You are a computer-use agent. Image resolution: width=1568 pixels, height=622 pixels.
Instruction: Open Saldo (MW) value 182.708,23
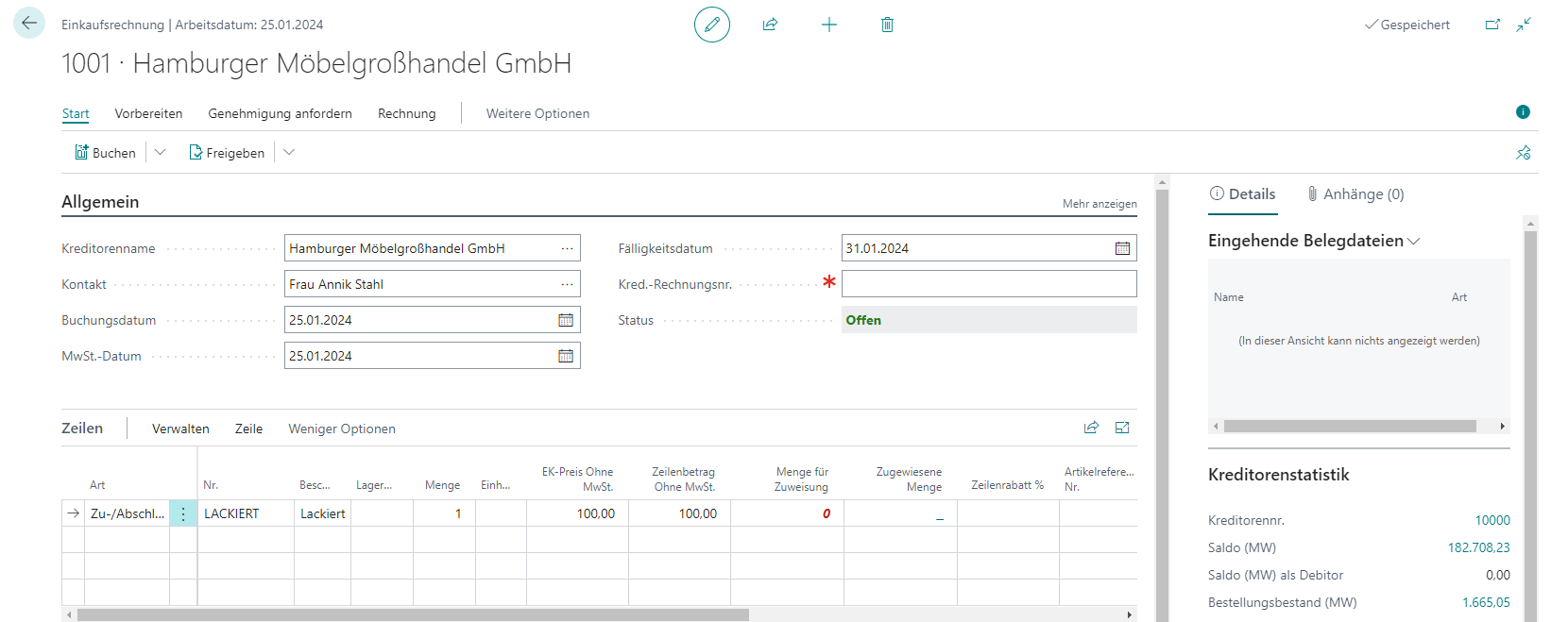click(1478, 547)
